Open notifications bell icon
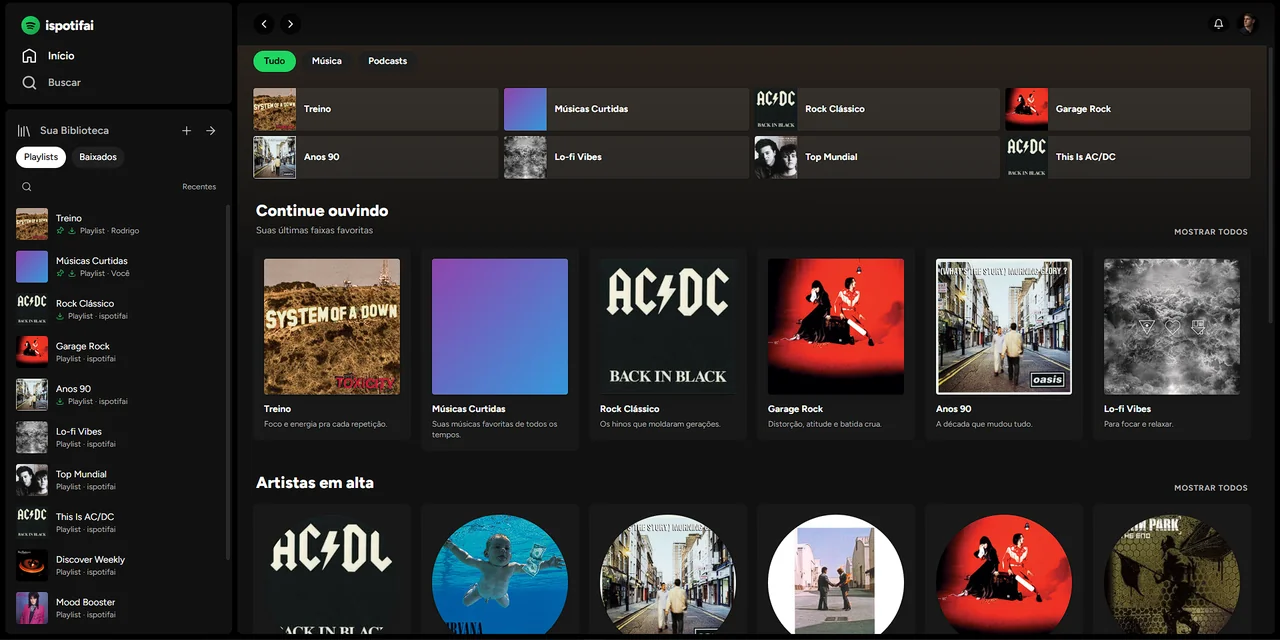 click(1218, 24)
